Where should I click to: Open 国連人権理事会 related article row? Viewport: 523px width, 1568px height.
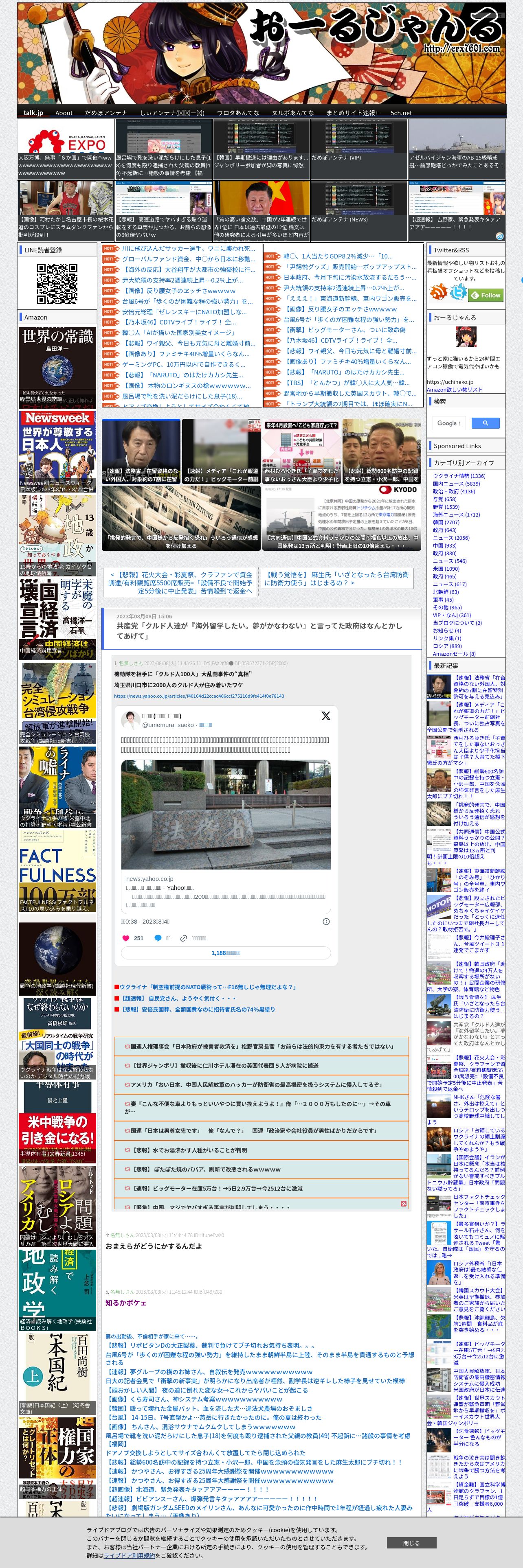(x=262, y=1046)
